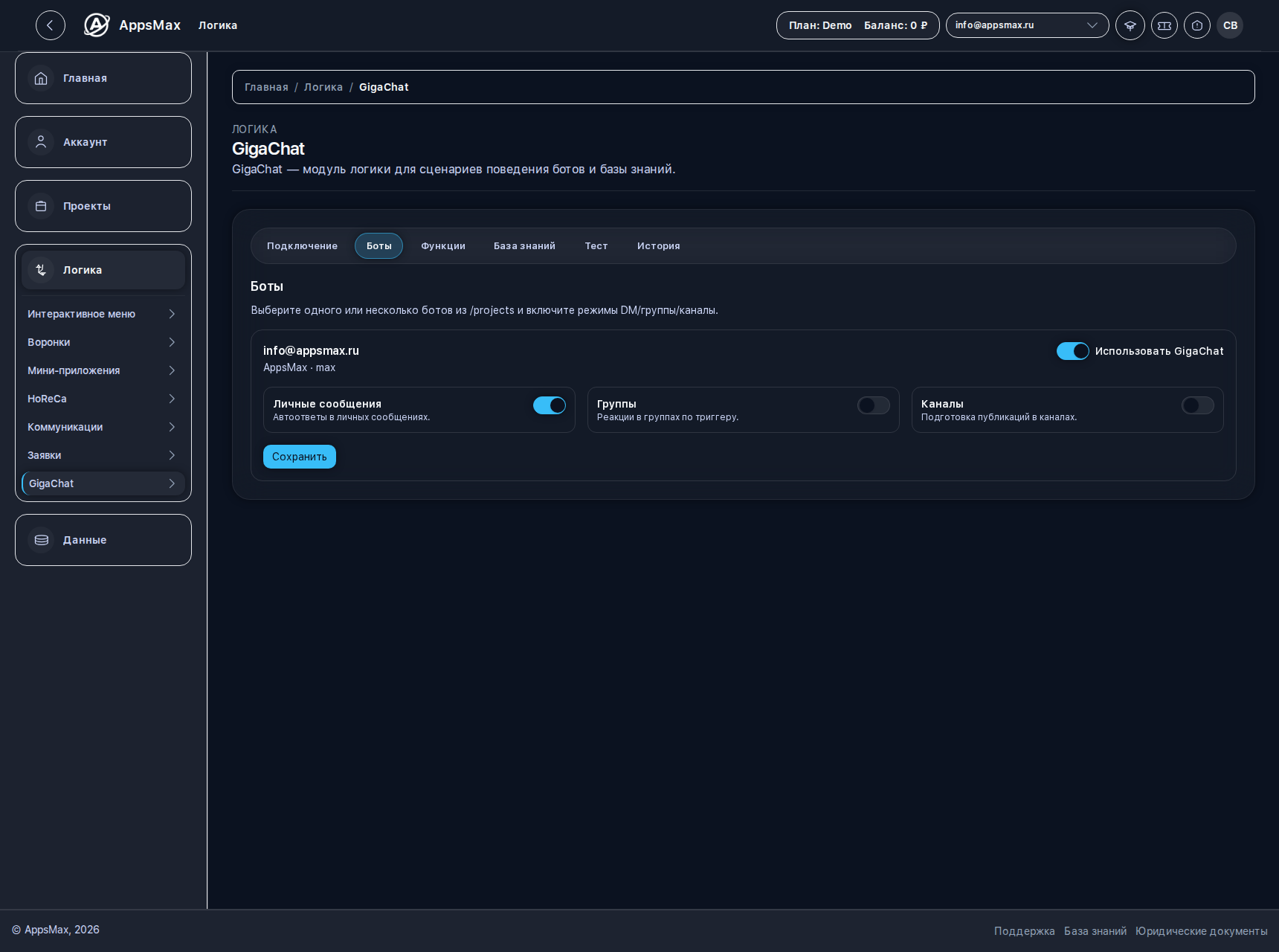Viewport: 1279px width, 952px height.
Task: Click the План: Demo balance pill
Action: pyautogui.click(x=858, y=25)
